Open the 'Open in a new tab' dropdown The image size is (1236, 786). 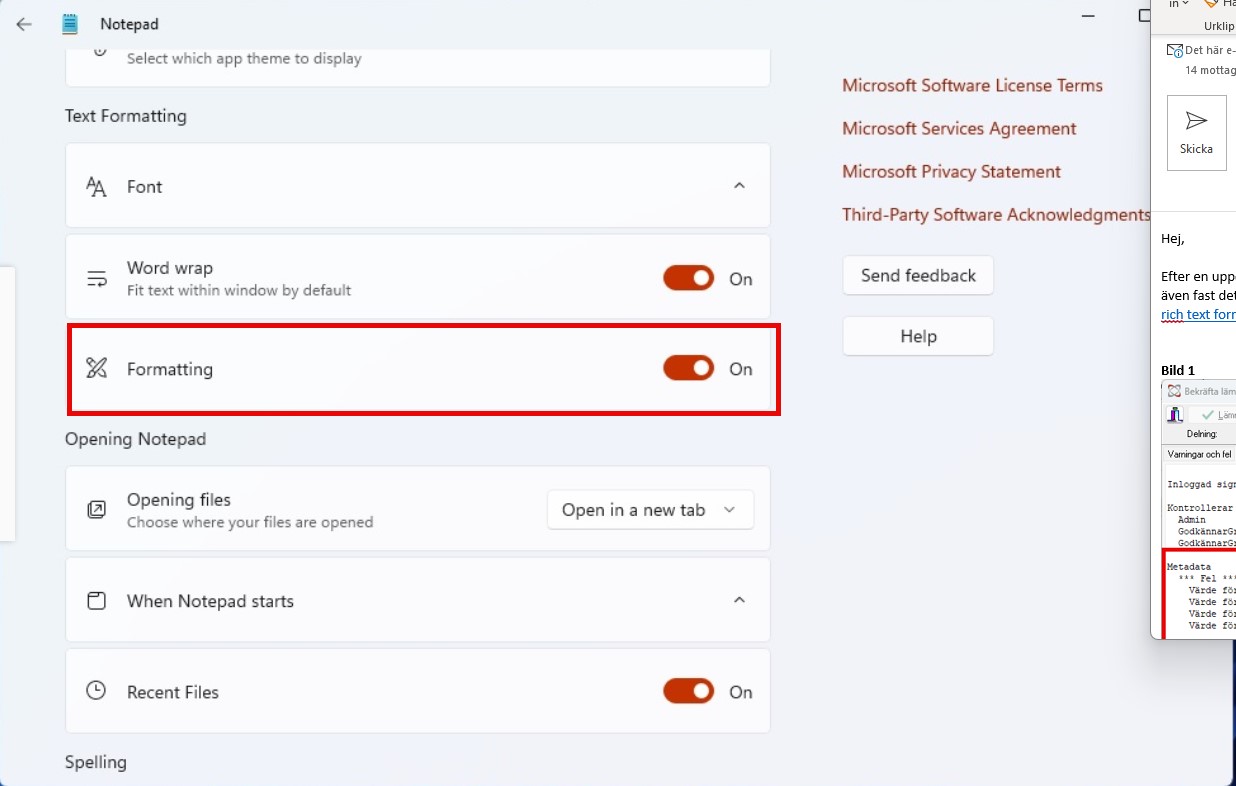pyautogui.click(x=650, y=510)
